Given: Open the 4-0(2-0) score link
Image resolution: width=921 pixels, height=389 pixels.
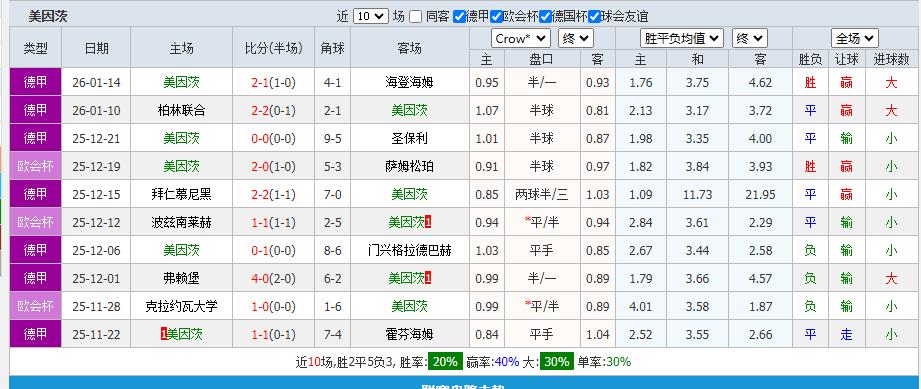Looking at the screenshot, I should coord(273,279).
